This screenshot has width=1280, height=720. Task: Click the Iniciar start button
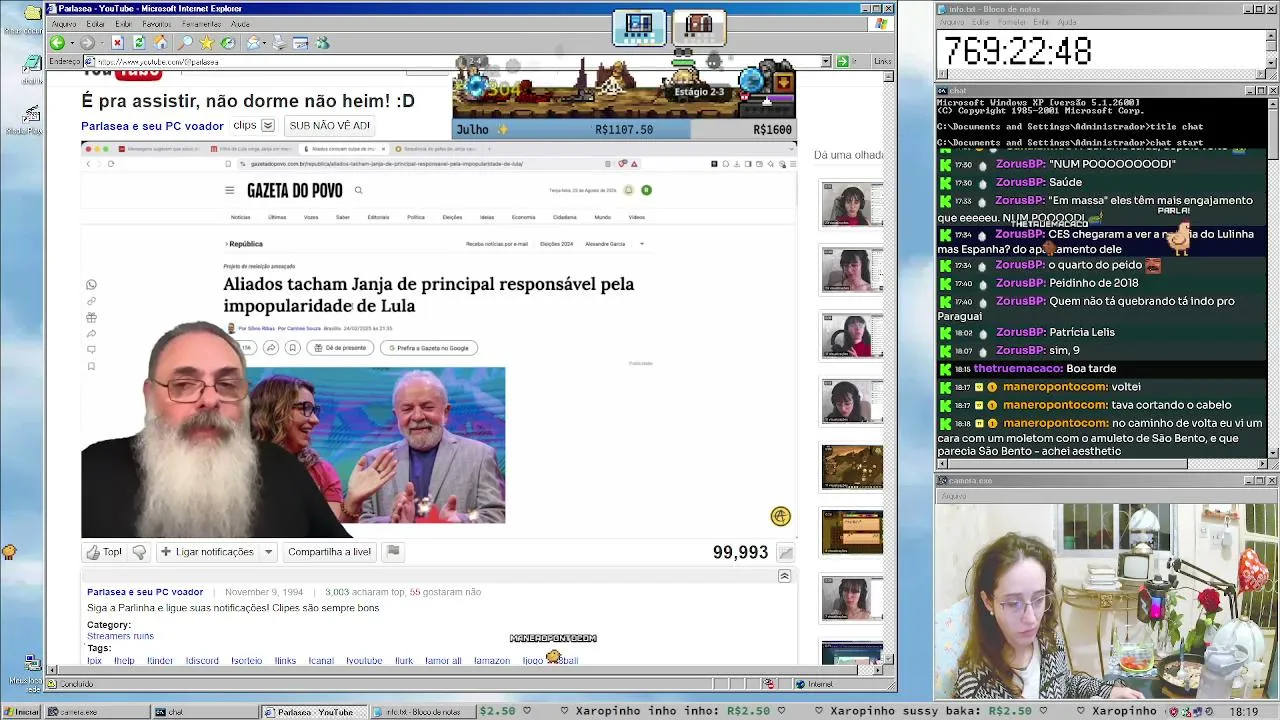pos(21,712)
